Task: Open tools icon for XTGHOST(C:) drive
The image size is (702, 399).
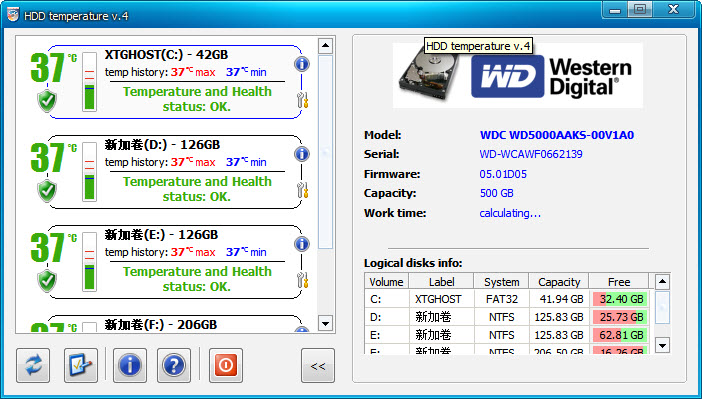Action: [303, 100]
